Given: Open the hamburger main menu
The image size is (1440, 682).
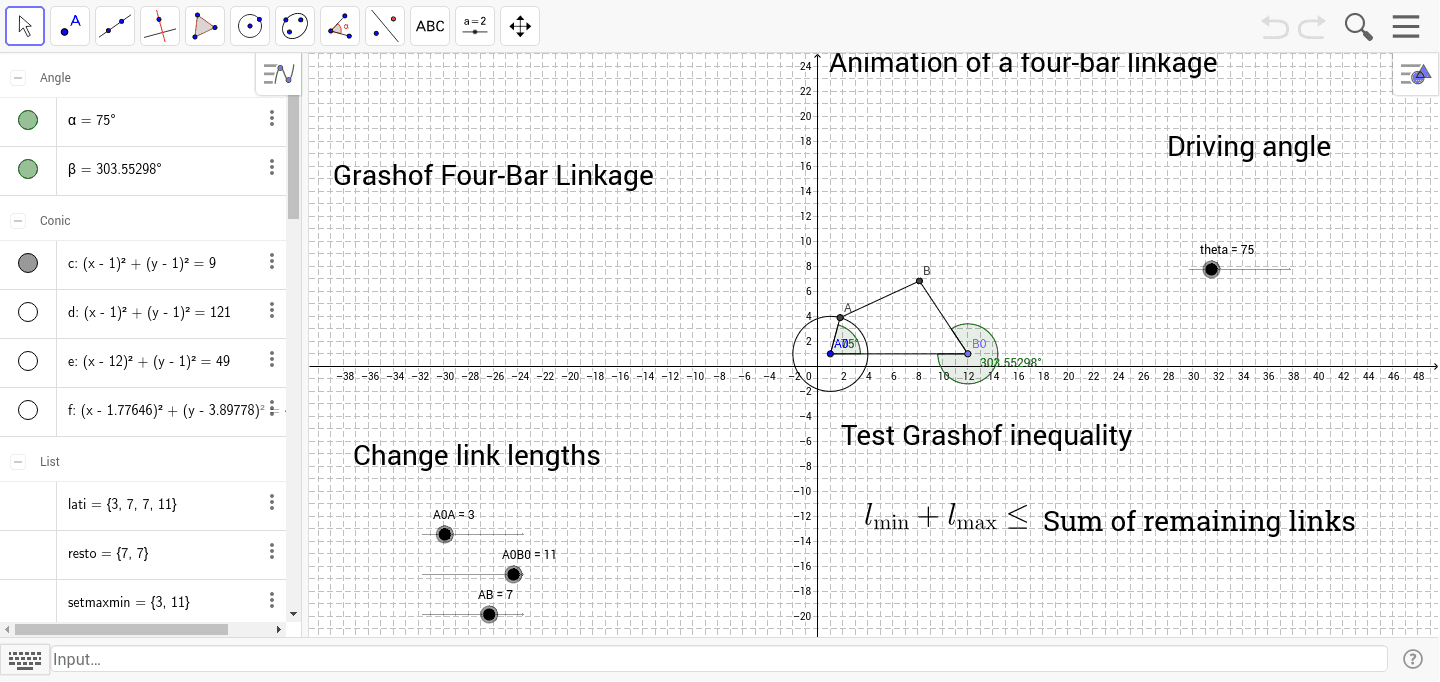Looking at the screenshot, I should coord(1406,26).
